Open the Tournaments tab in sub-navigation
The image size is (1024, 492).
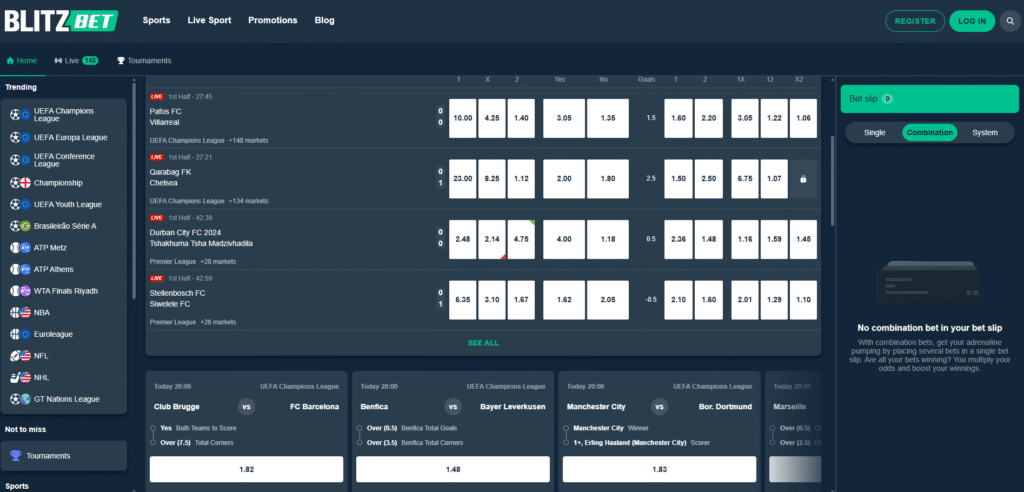pyautogui.click(x=144, y=61)
